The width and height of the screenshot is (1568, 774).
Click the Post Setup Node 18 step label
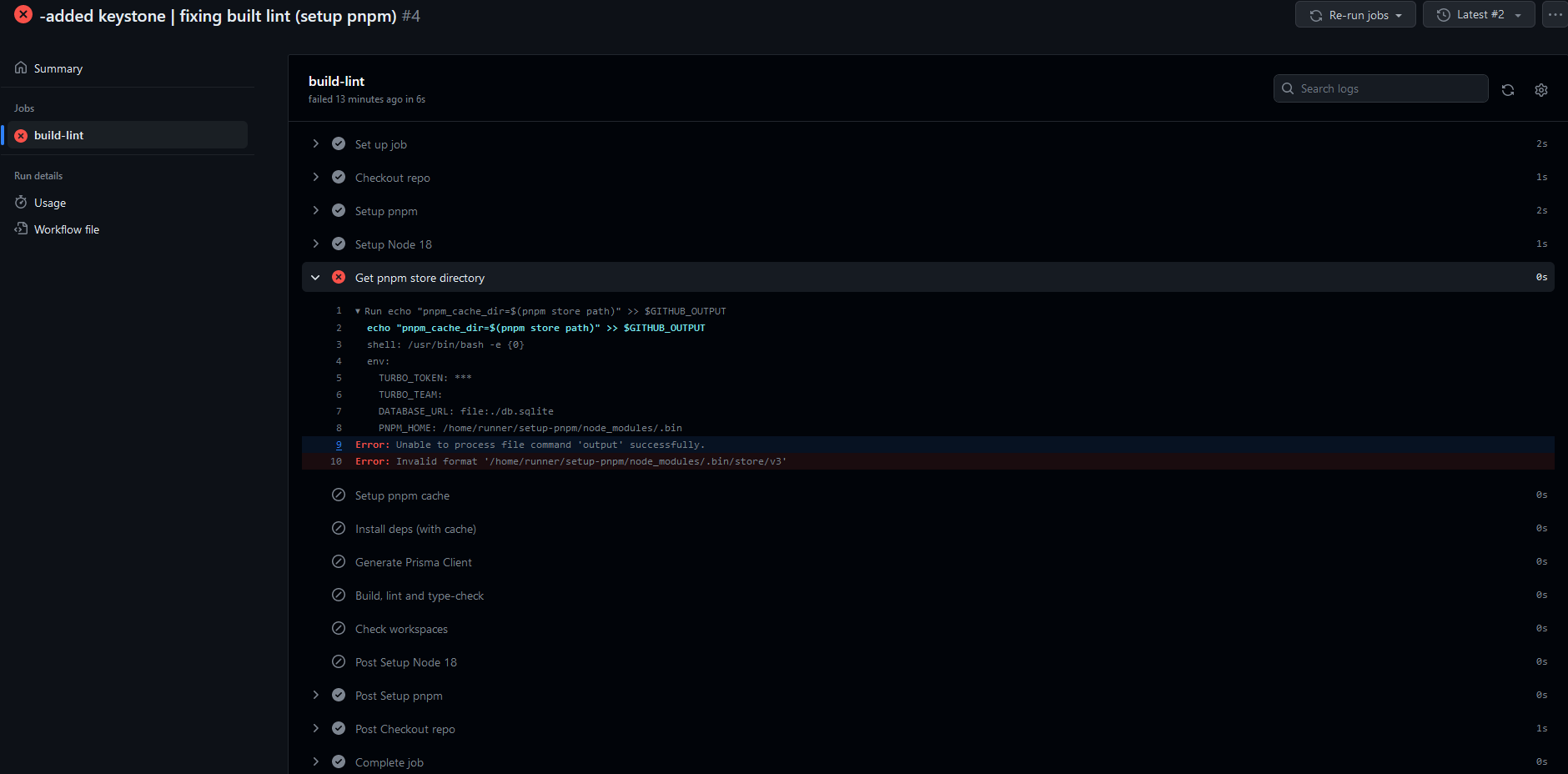tap(406, 662)
